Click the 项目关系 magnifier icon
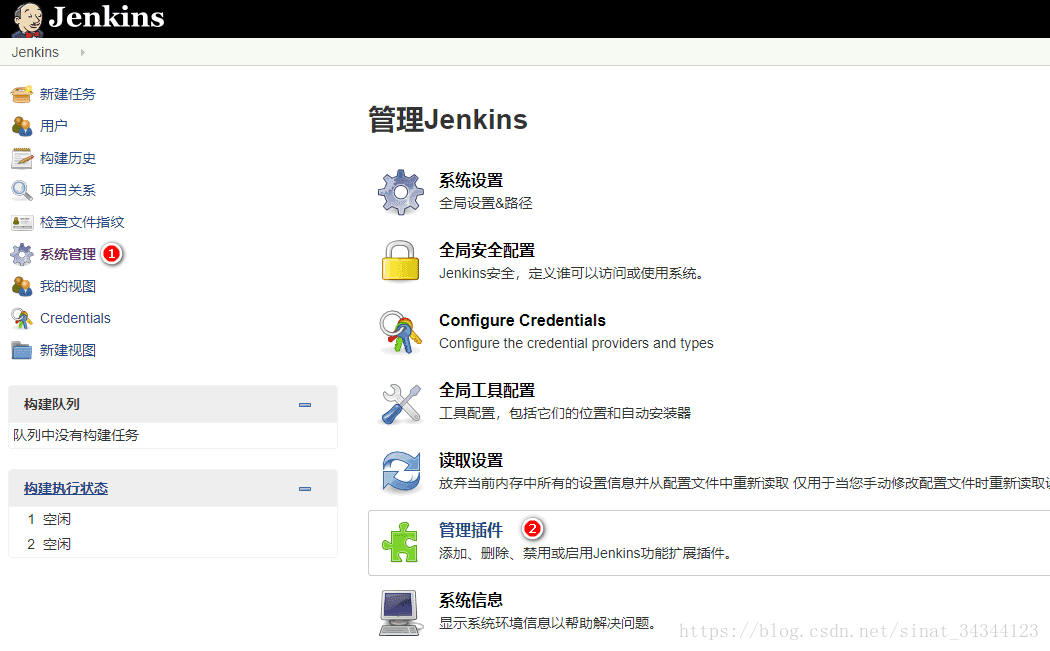 click(x=21, y=190)
